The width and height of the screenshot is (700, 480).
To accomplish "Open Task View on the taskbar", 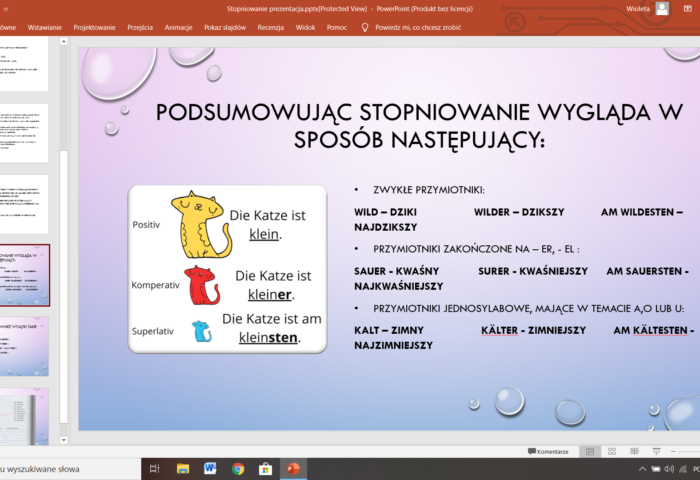I will pos(155,468).
